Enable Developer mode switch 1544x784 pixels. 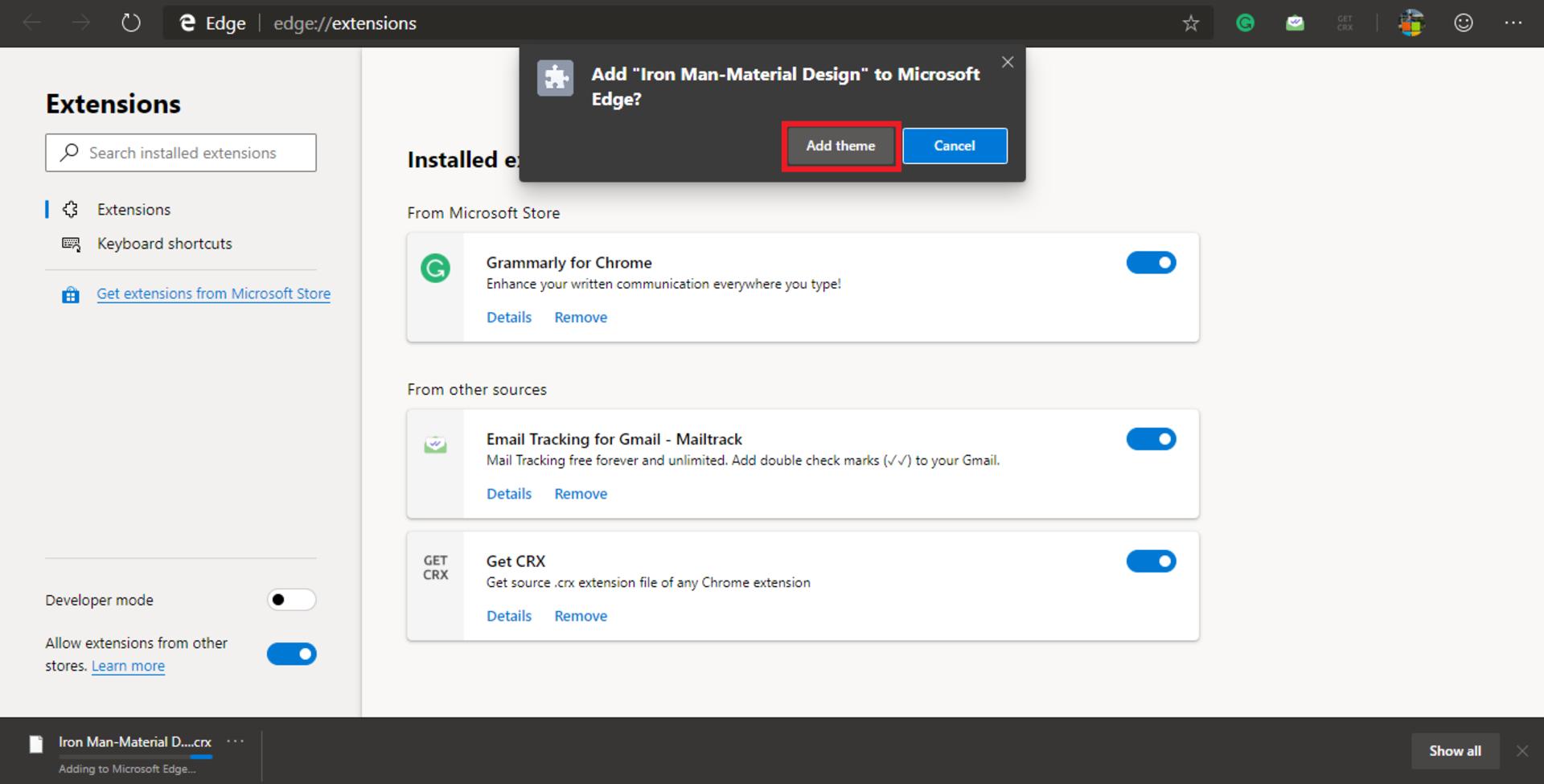coord(291,600)
